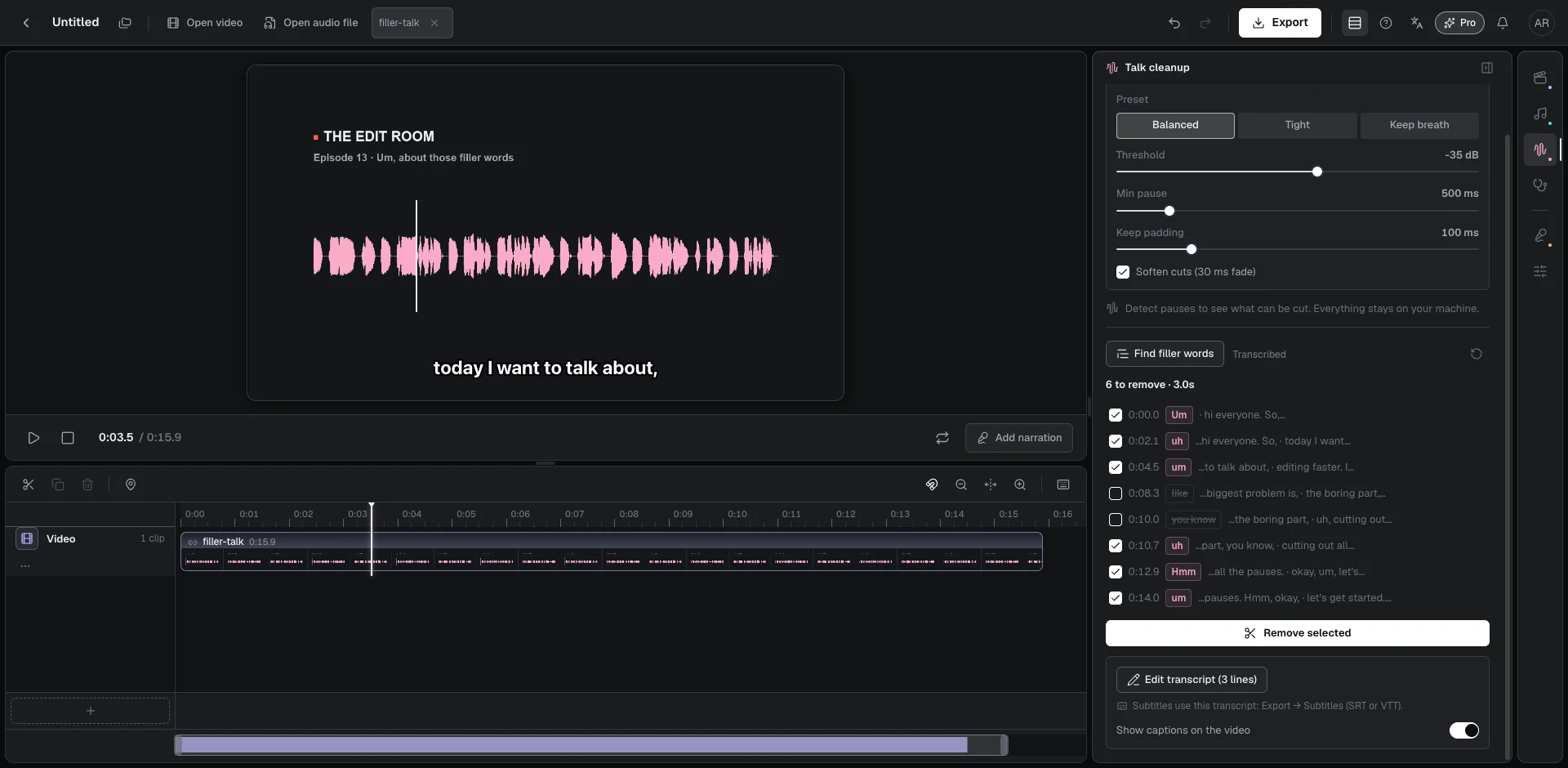This screenshot has width=1568, height=768.
Task: Uncheck the 0:12.9 Hmm filler word
Action: pyautogui.click(x=1116, y=572)
